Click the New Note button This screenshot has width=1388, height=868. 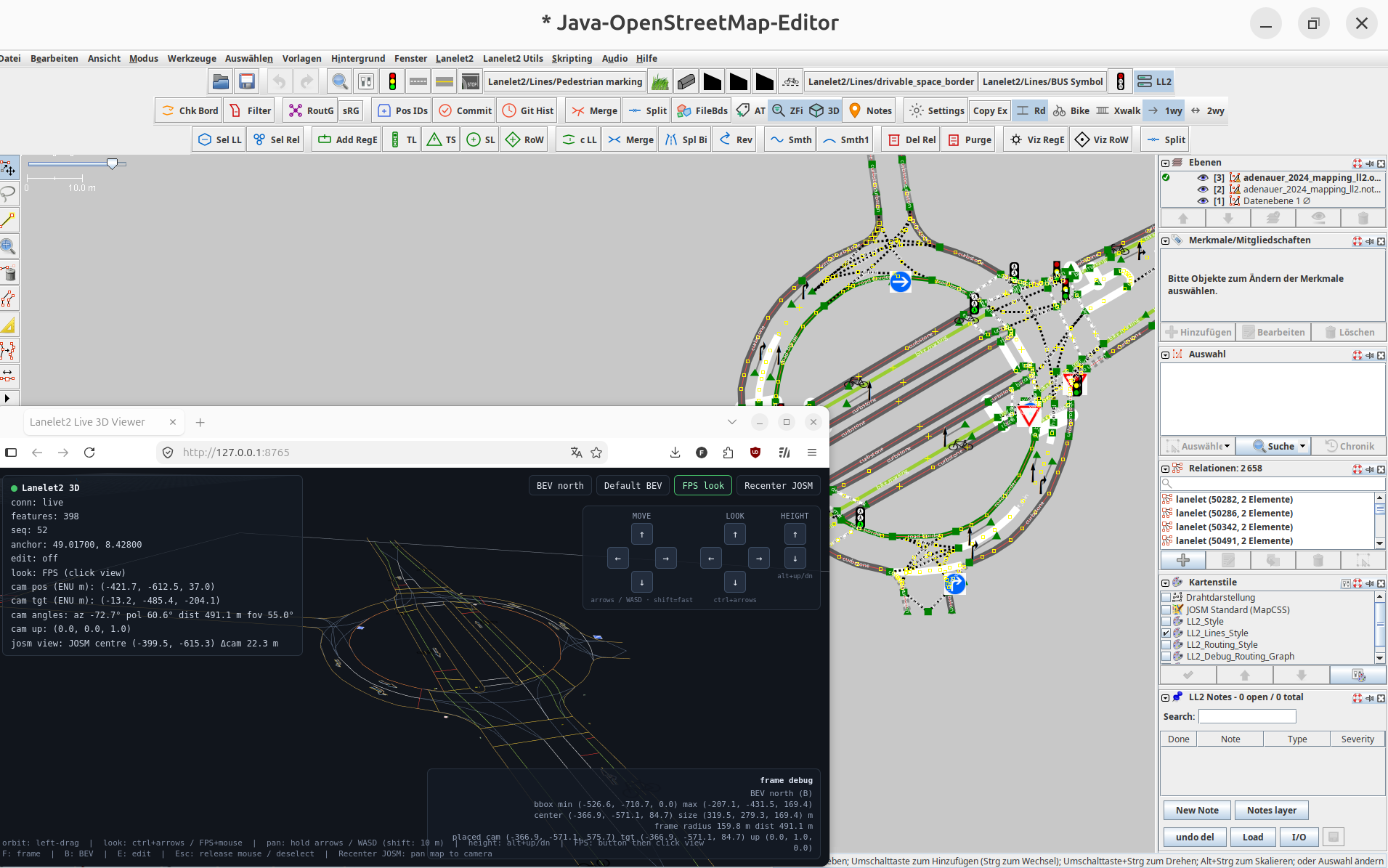pos(1197,810)
